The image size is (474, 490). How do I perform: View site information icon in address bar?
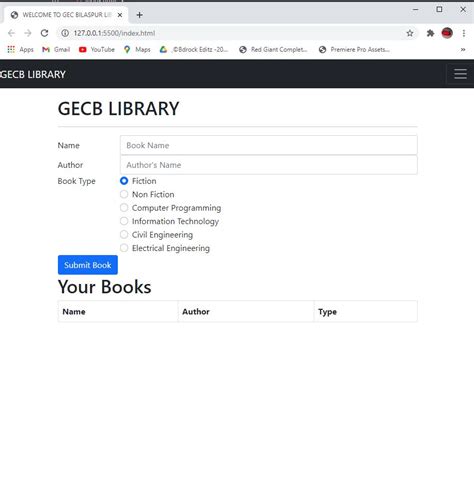pos(65,33)
